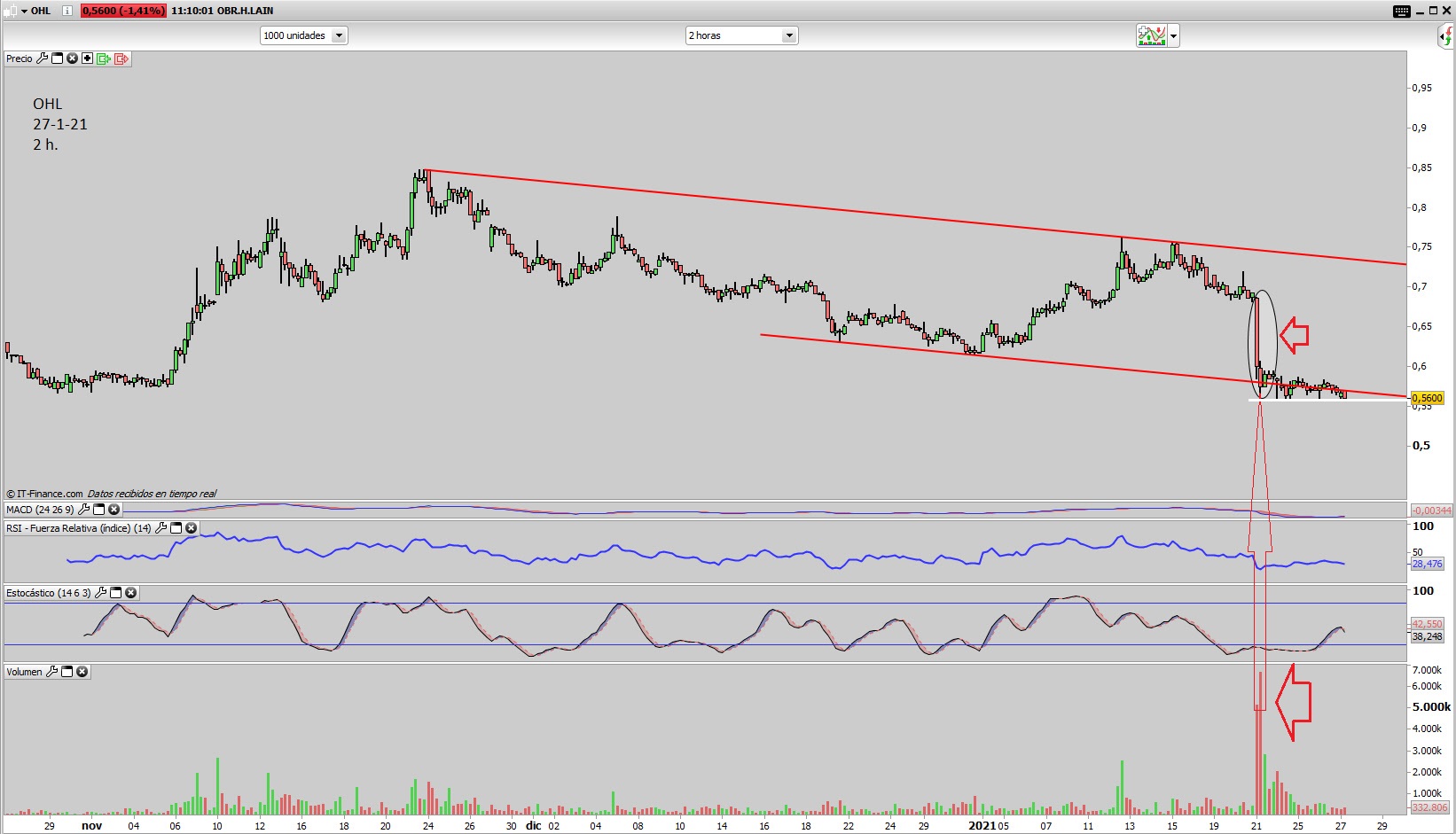
Task: Click the red arrow icon in Precio header
Action: click(121, 58)
